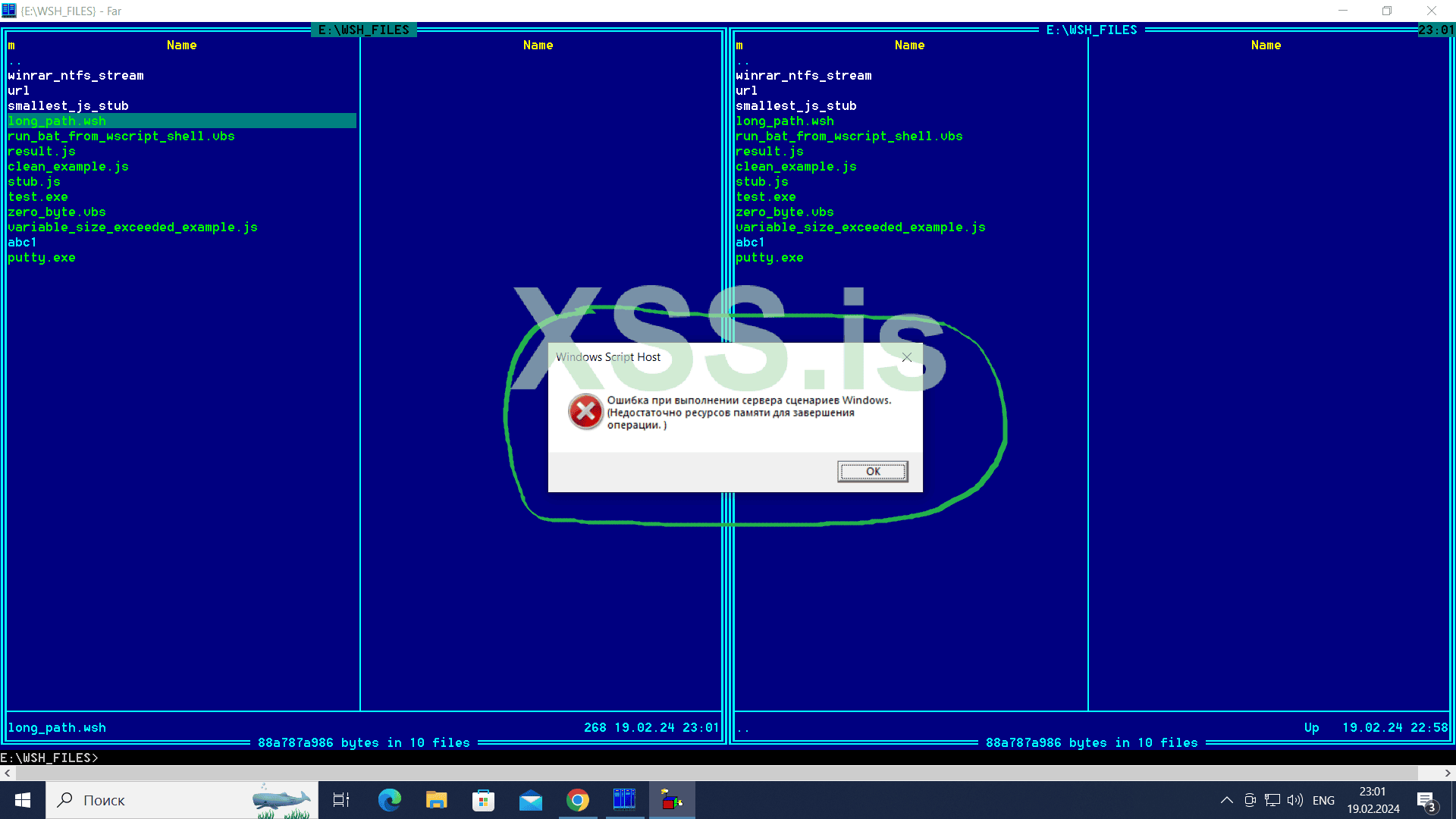The height and width of the screenshot is (819, 1456).
Task: Open the Mail app from the taskbar
Action: point(531,800)
